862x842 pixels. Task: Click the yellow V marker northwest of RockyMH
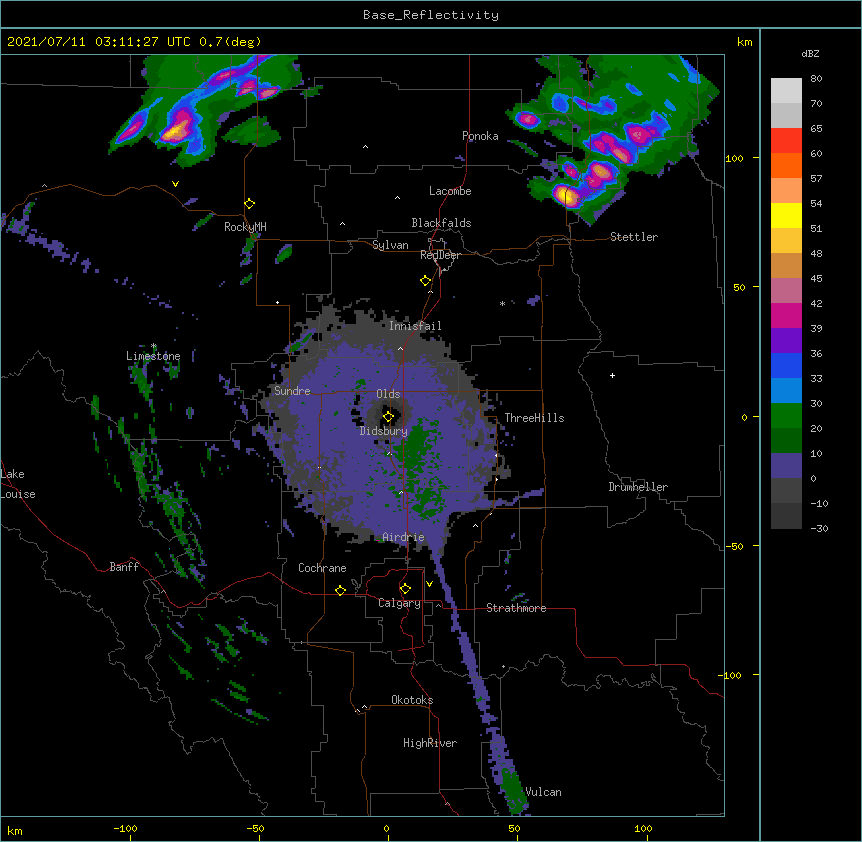pos(175,184)
